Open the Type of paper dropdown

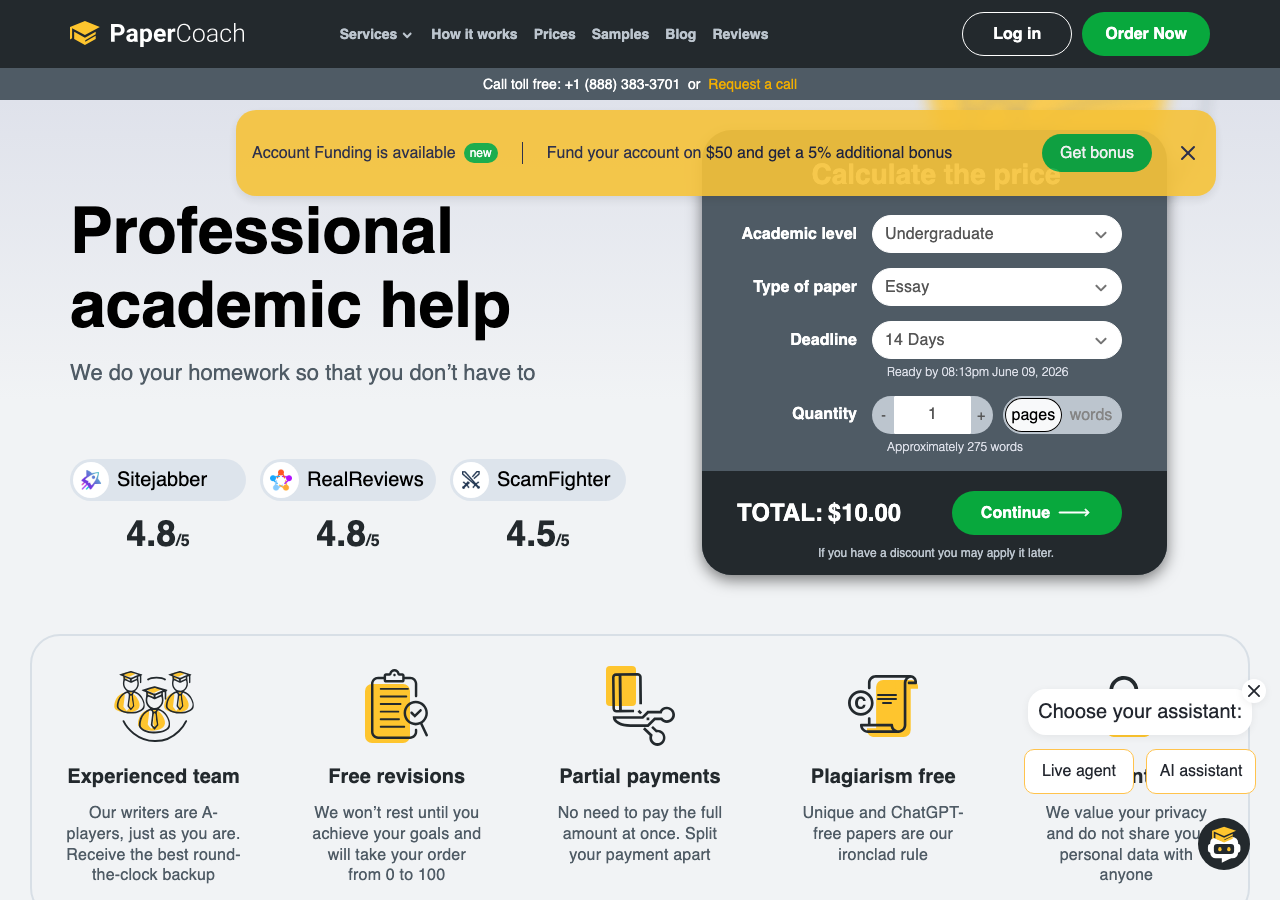click(997, 287)
